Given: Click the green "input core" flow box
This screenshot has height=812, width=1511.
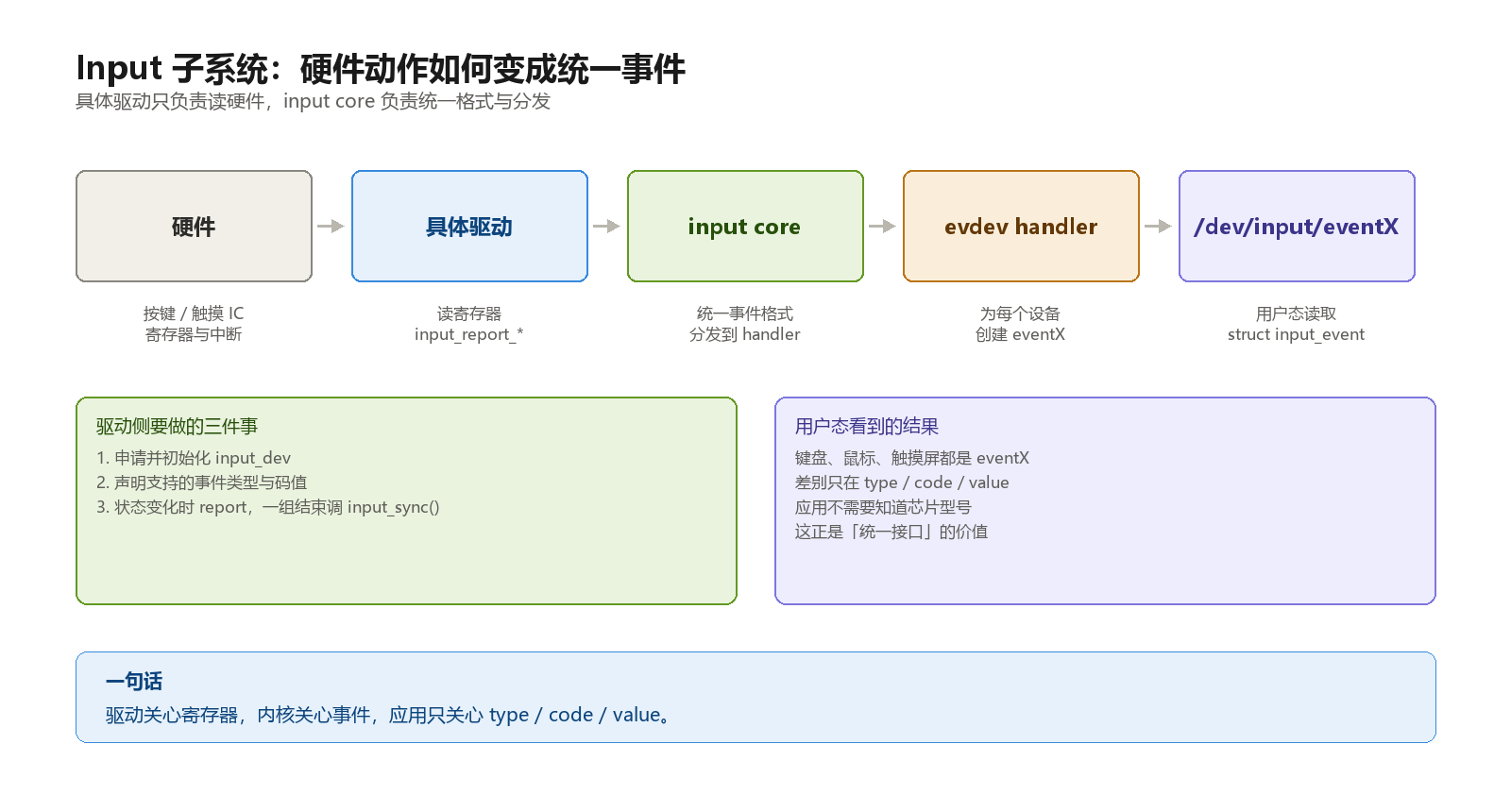Looking at the screenshot, I should (745, 227).
